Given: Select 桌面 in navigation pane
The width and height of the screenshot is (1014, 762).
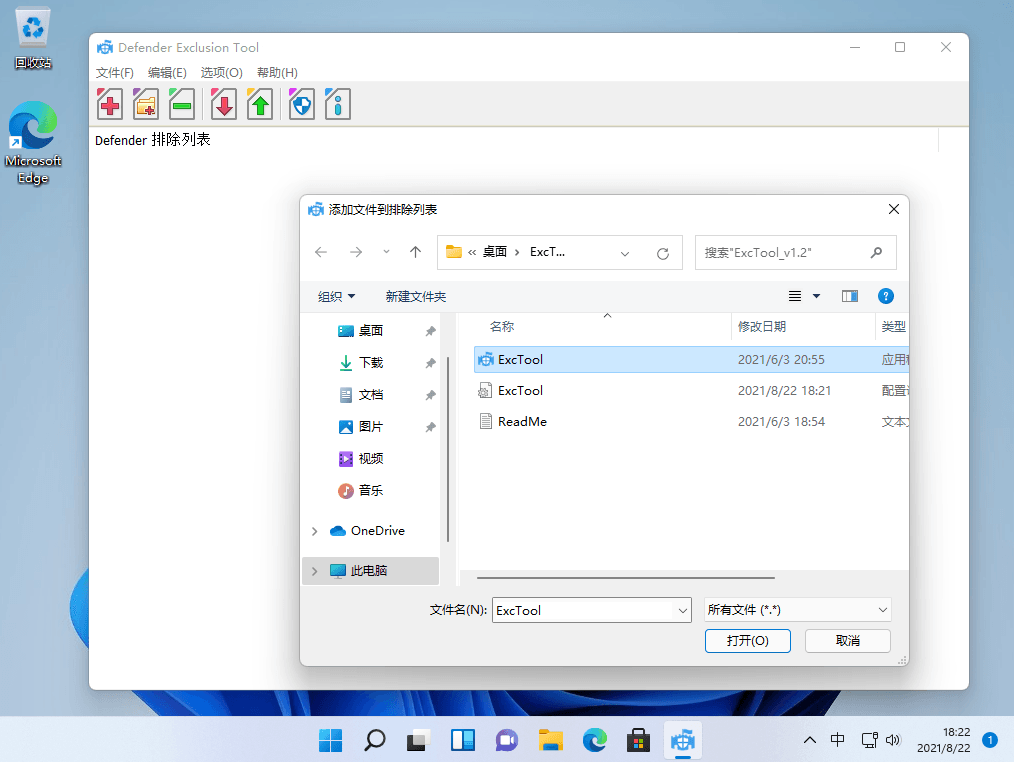Looking at the screenshot, I should pyautogui.click(x=371, y=331).
